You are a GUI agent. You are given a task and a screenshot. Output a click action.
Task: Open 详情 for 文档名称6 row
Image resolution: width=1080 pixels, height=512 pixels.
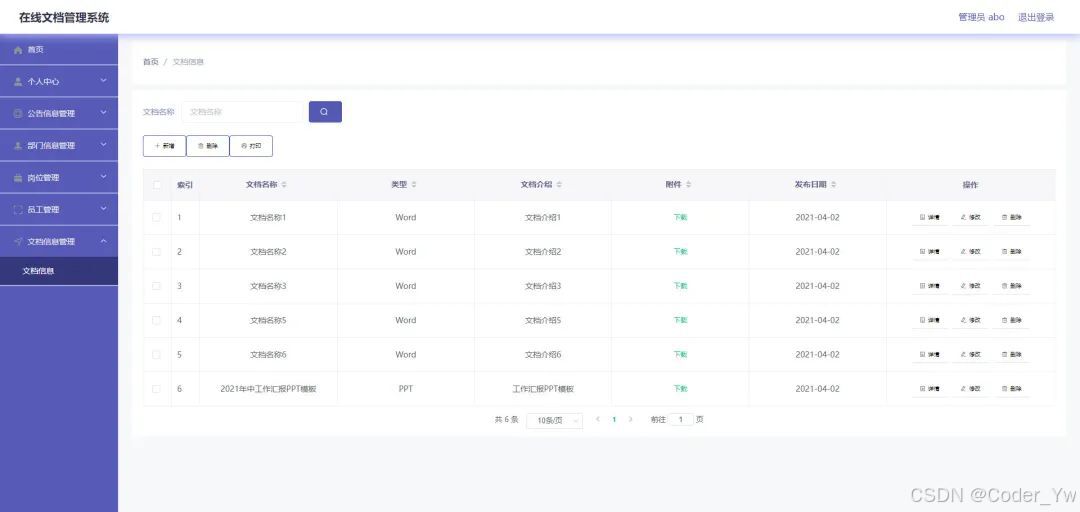pos(930,354)
